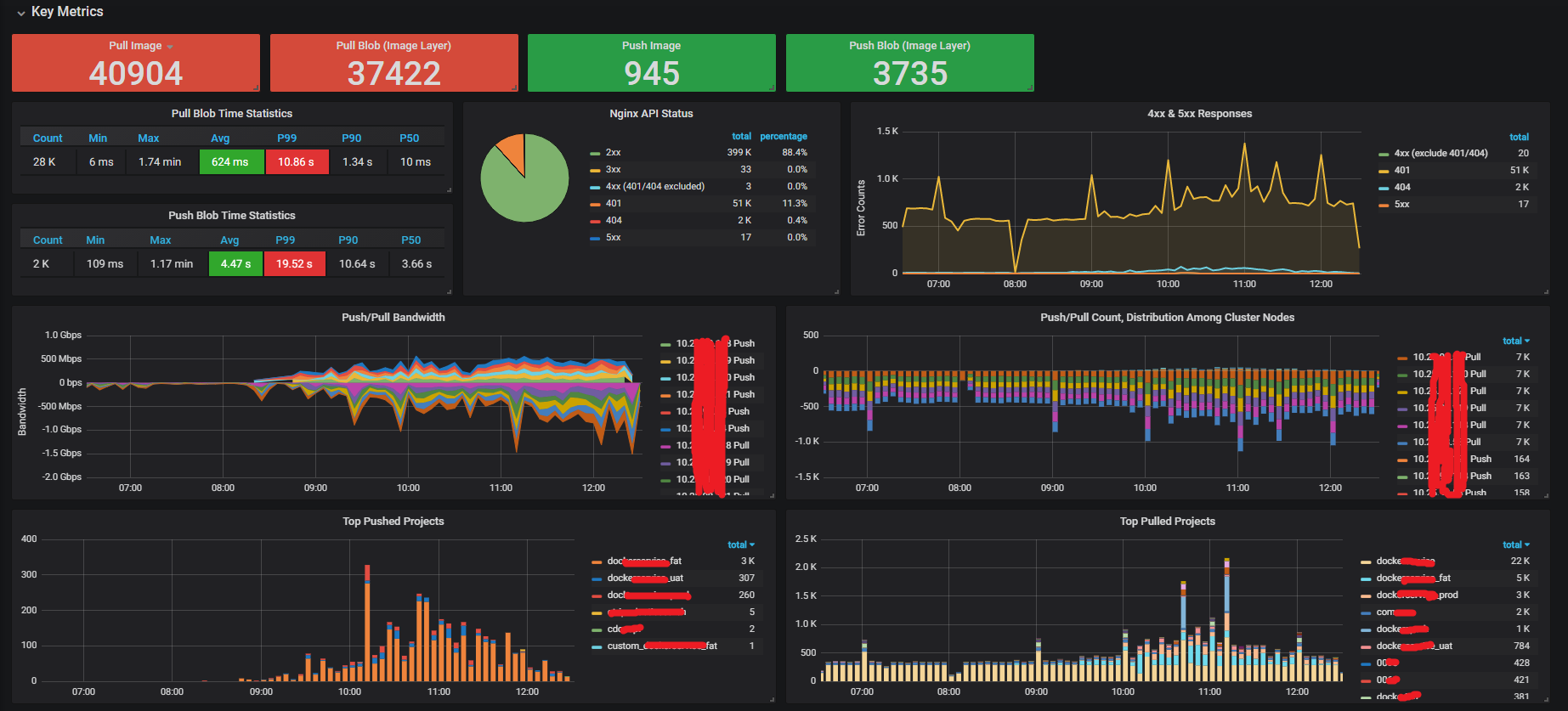
Task: Sort Top Pulled Projects legend by total
Action: click(1515, 545)
